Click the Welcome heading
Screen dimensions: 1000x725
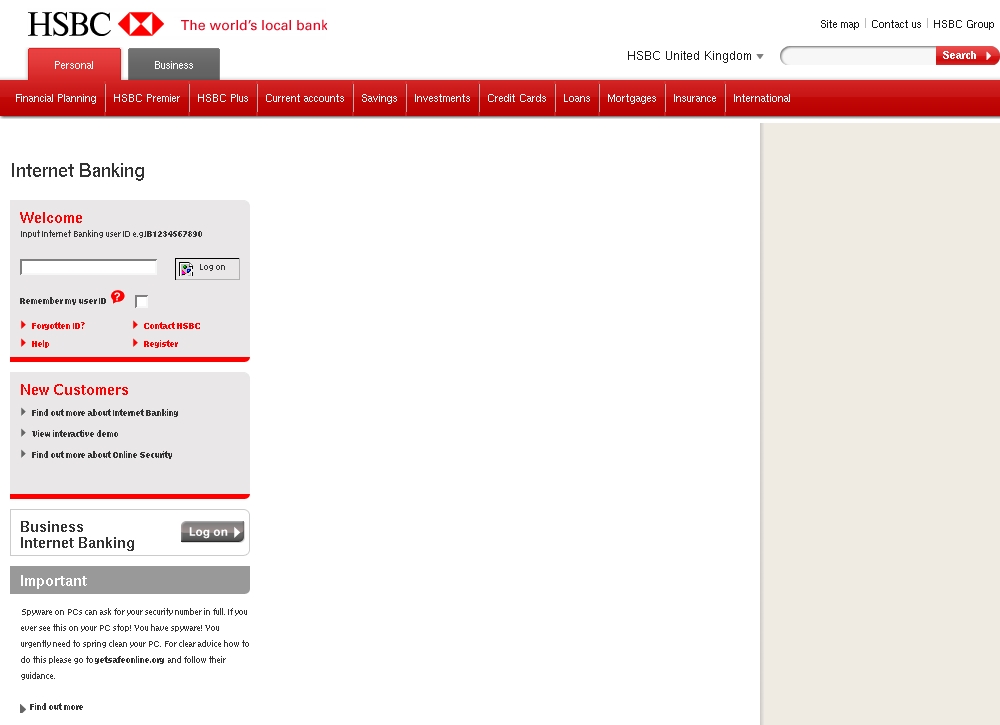click(x=51, y=217)
